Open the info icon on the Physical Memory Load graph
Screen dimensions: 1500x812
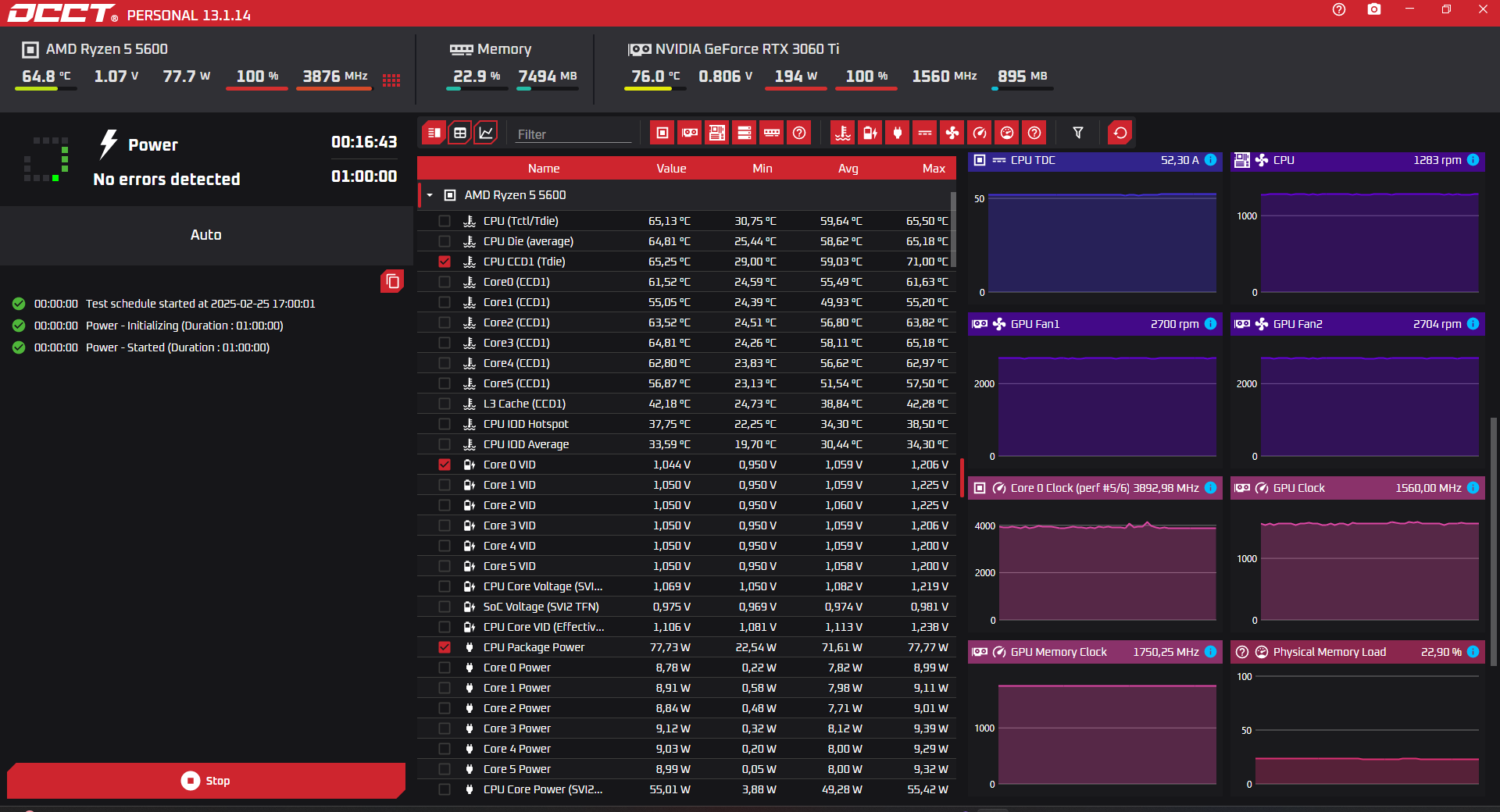[x=1473, y=652]
